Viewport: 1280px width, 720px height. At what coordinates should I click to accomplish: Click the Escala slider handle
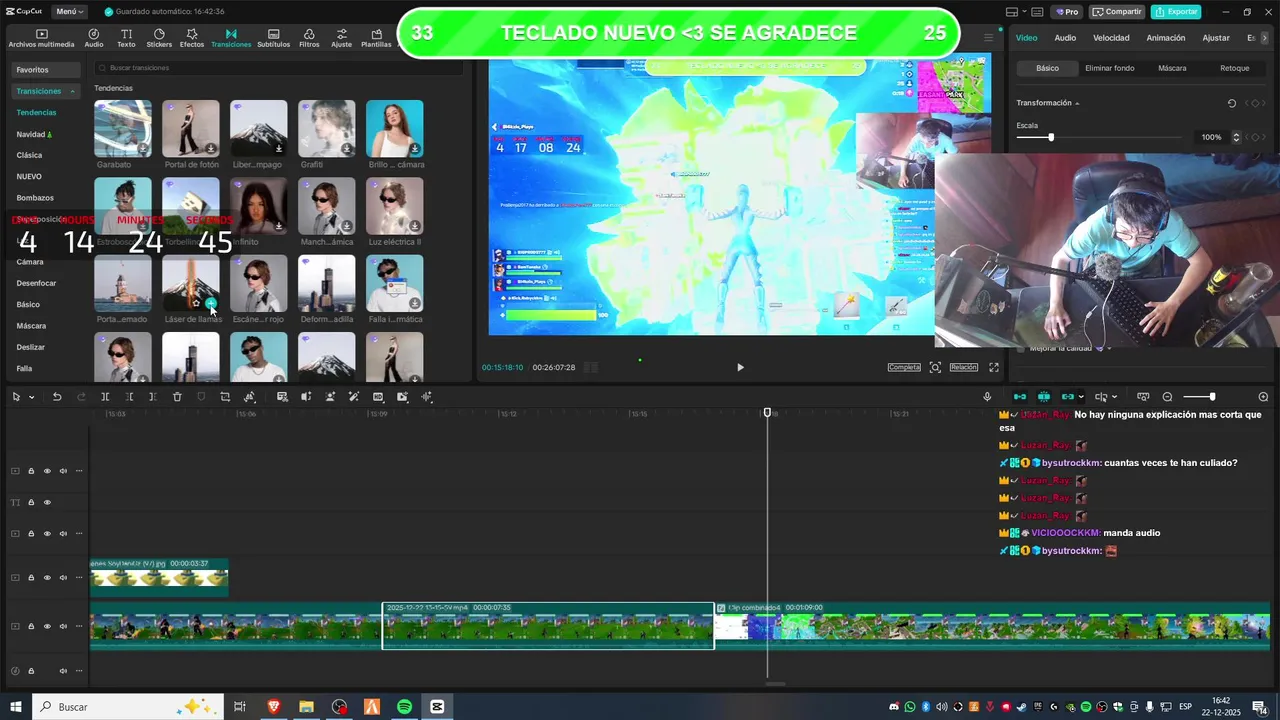1050,137
